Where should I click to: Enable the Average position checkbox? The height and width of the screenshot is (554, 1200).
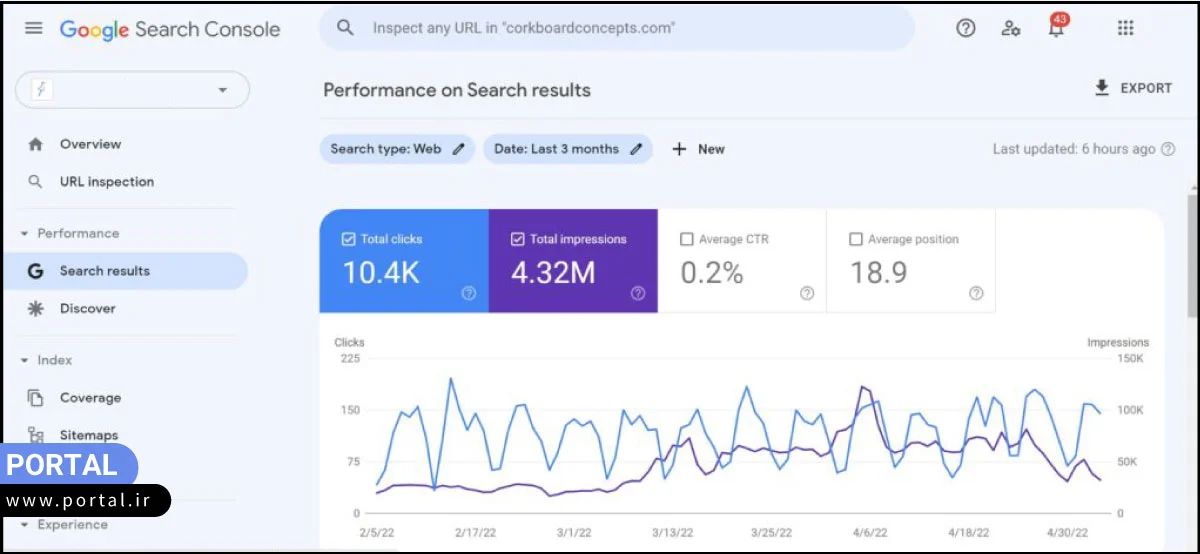coord(856,239)
